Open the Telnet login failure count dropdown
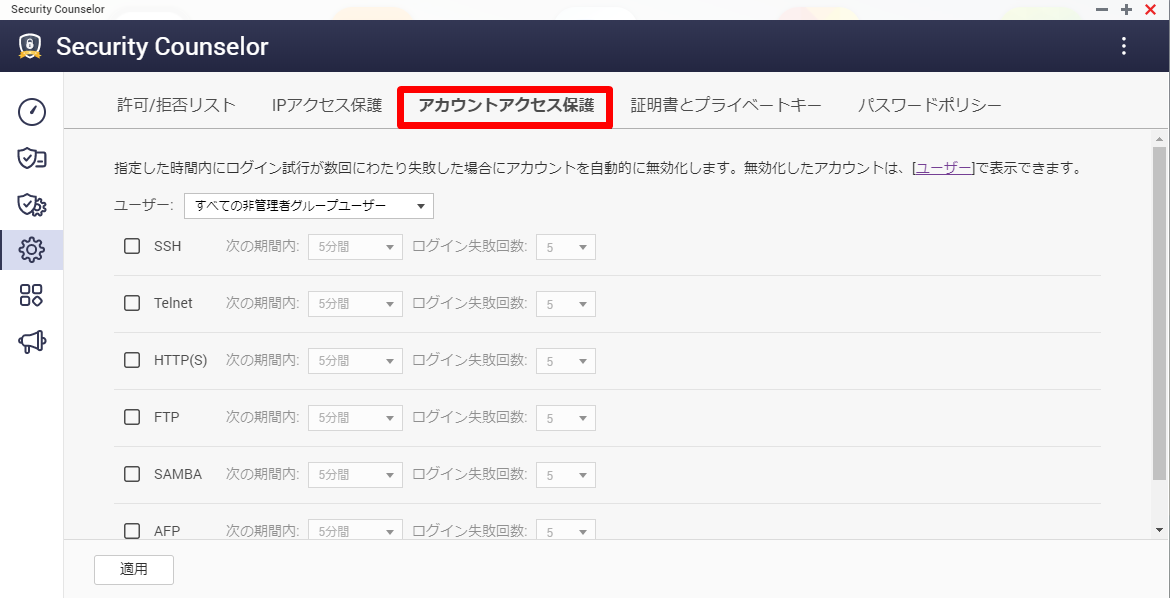This screenshot has width=1170, height=598. [x=566, y=304]
